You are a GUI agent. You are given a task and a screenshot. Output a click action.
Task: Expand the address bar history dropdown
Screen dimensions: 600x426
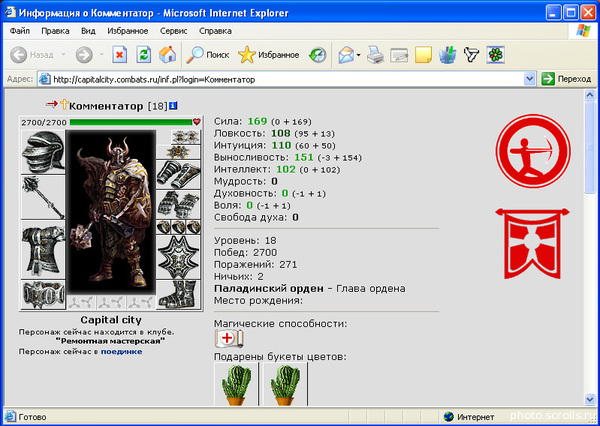click(529, 79)
